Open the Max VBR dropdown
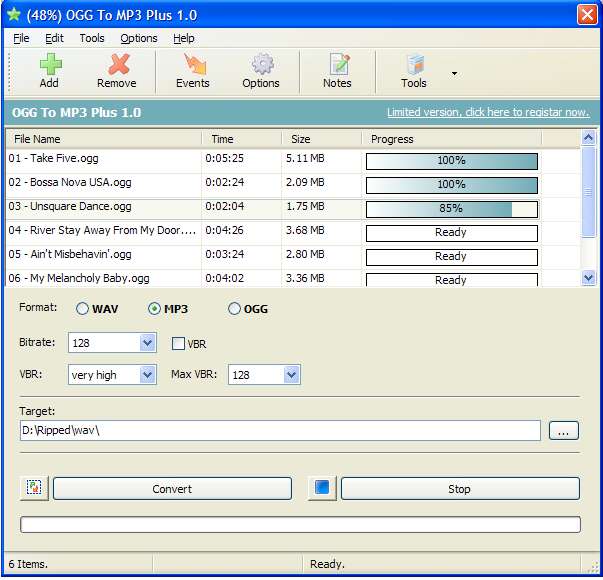This screenshot has height=580, width=603. pyautogui.click(x=292, y=374)
